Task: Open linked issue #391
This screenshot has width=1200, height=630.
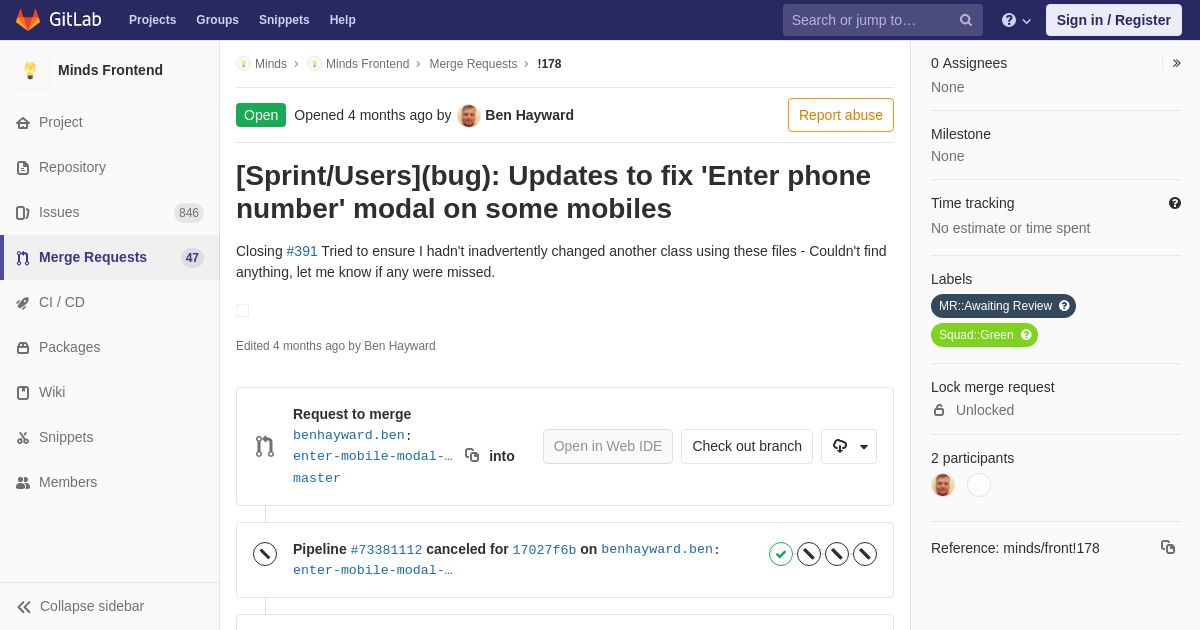Action: (x=302, y=251)
